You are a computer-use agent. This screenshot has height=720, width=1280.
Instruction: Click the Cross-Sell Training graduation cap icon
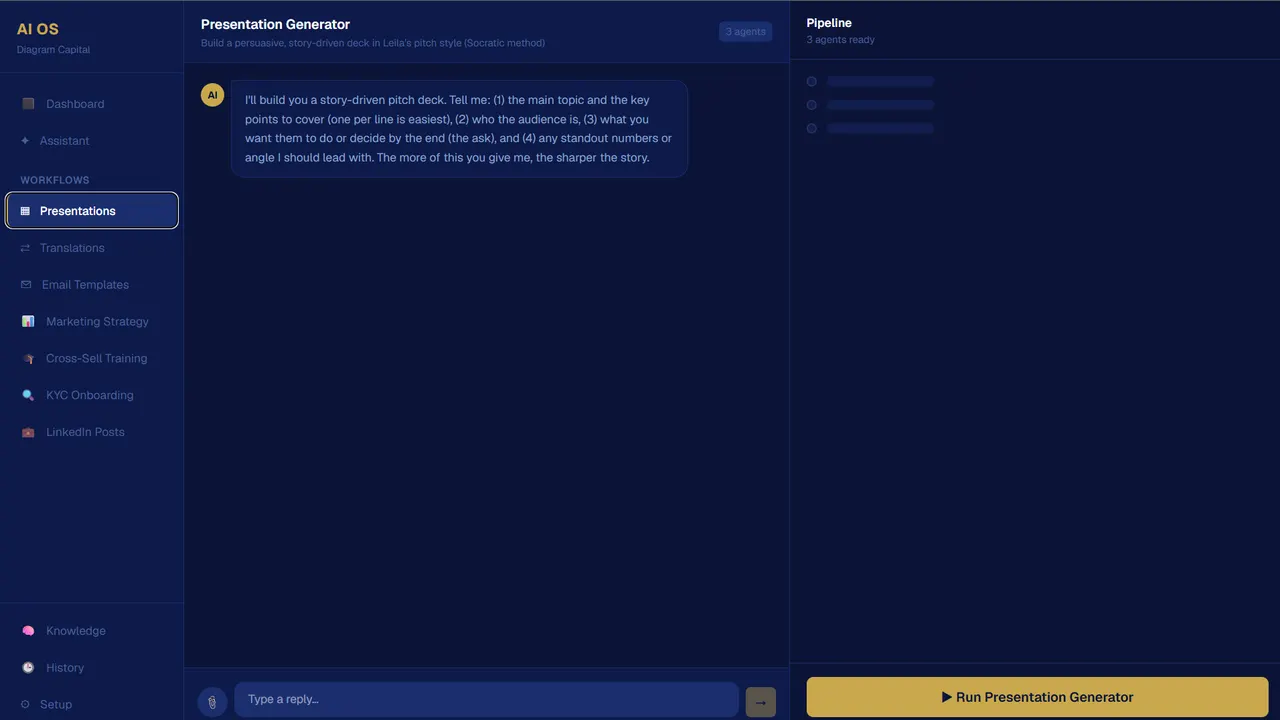point(28,359)
